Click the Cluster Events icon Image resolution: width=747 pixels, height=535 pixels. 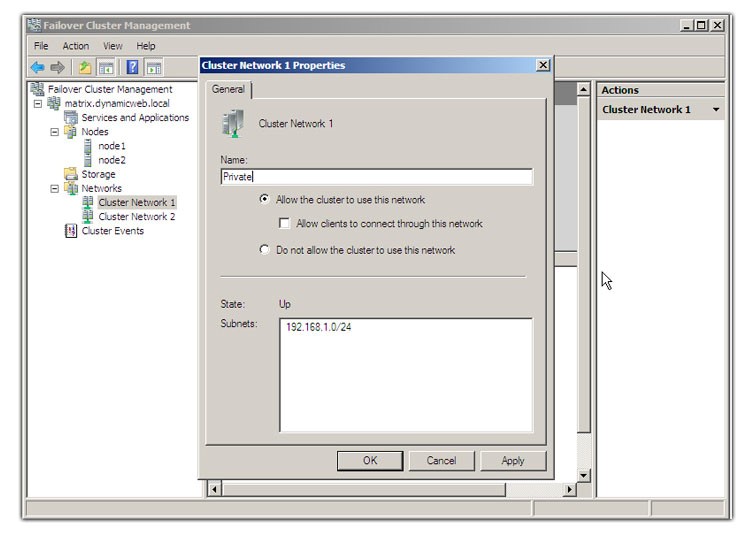pyautogui.click(x=71, y=231)
